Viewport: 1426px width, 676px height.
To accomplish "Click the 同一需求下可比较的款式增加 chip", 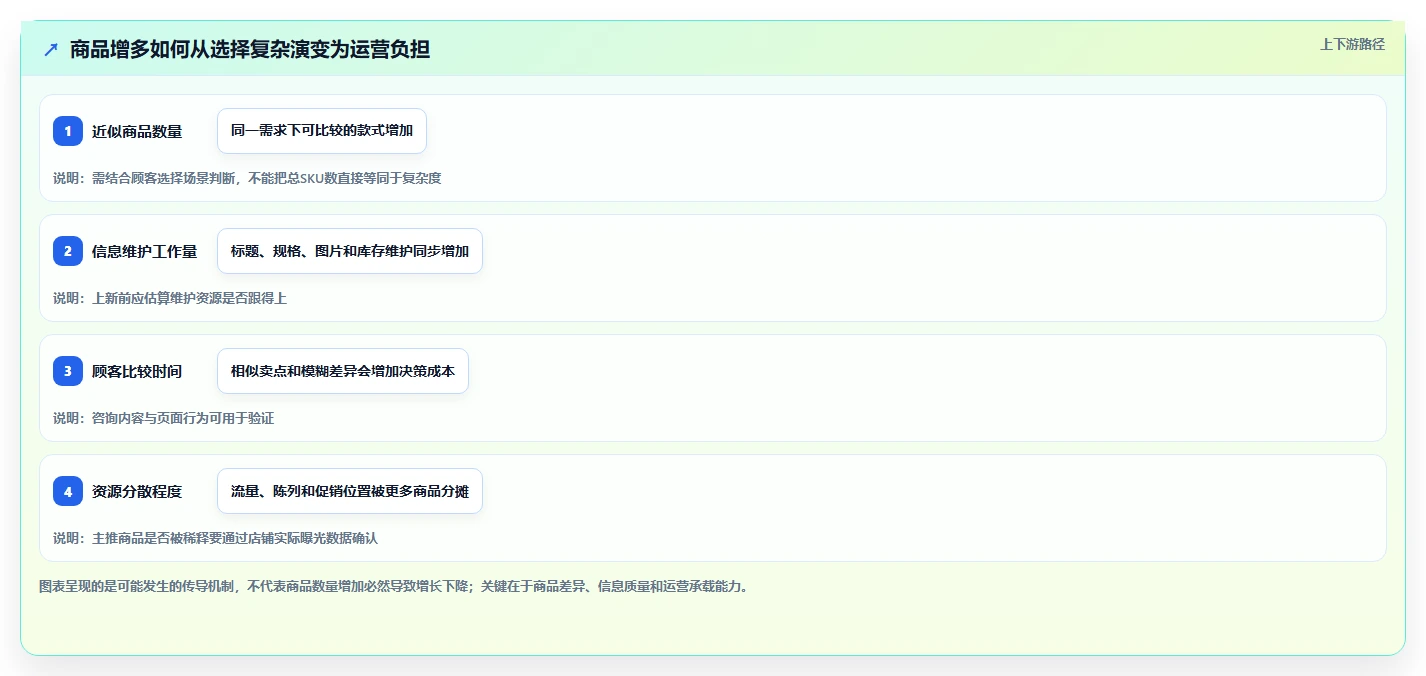I will pos(322,131).
